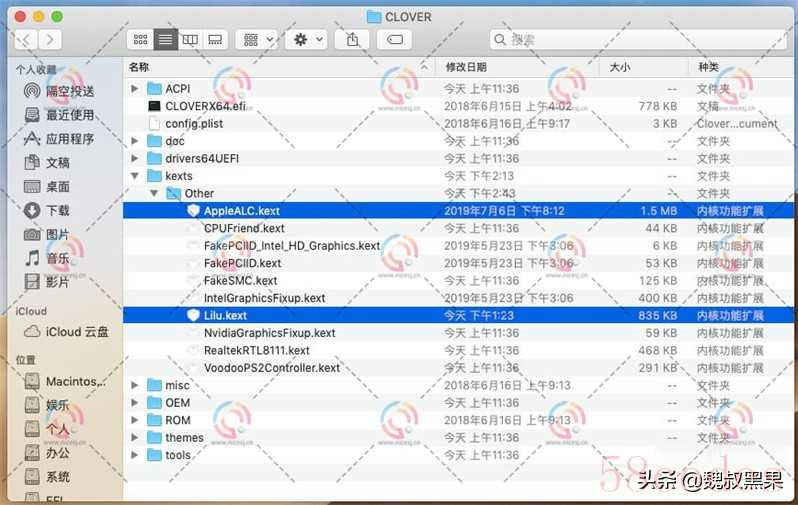Sort by 种类 column header
798x505 pixels.
743,67
